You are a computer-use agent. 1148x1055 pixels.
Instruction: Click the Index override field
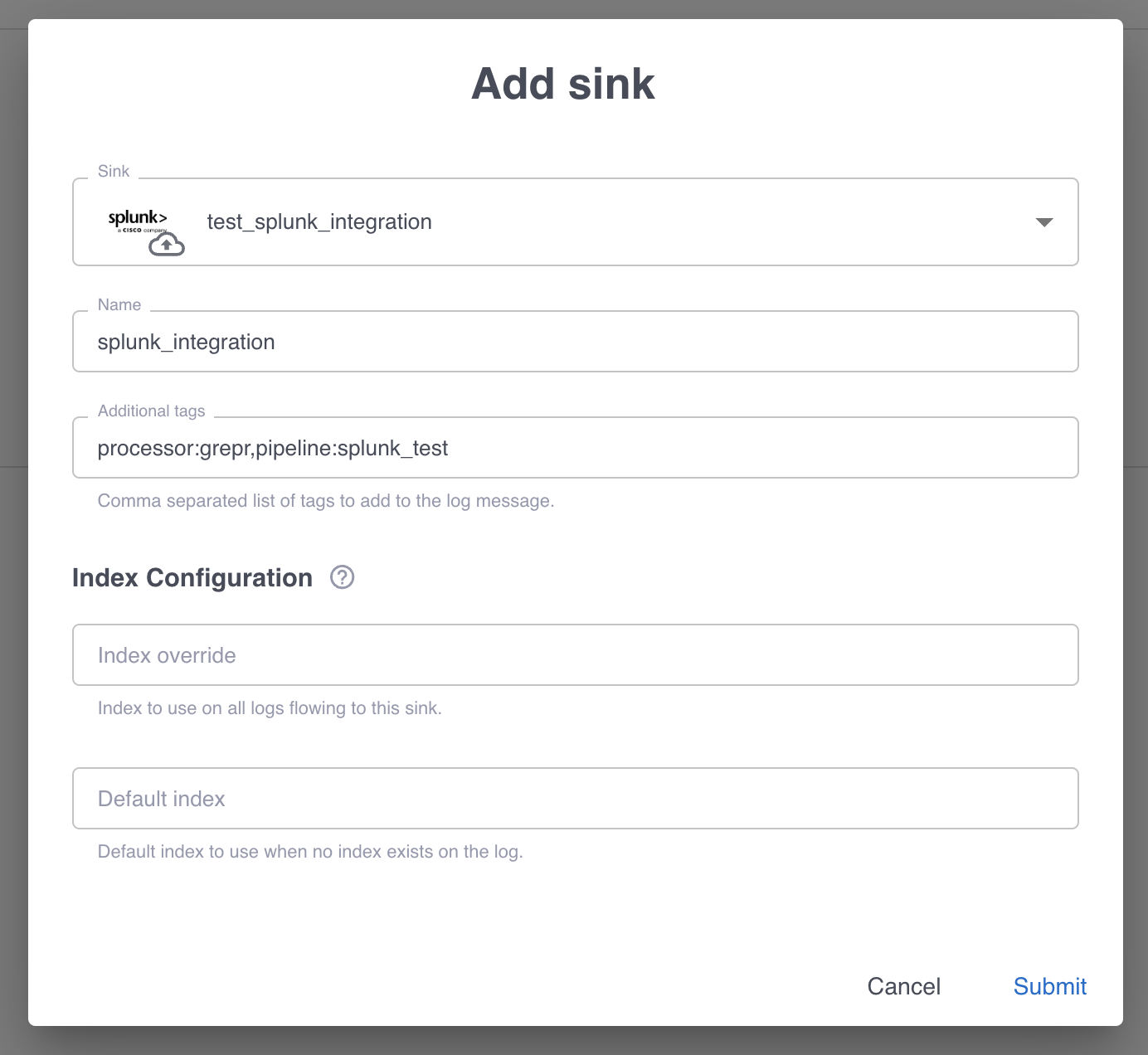pos(576,654)
